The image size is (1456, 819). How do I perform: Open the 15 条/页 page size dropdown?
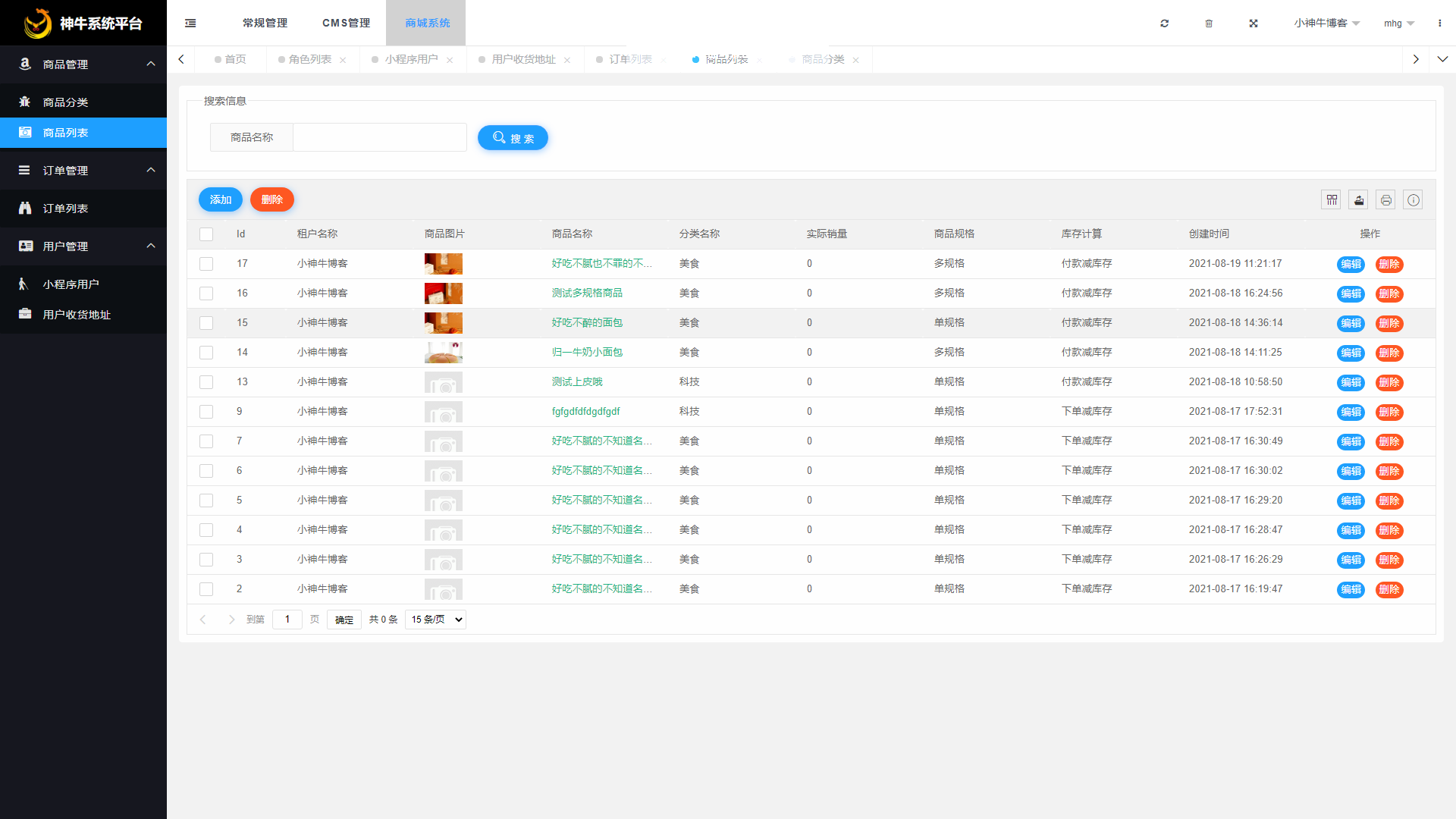435,620
